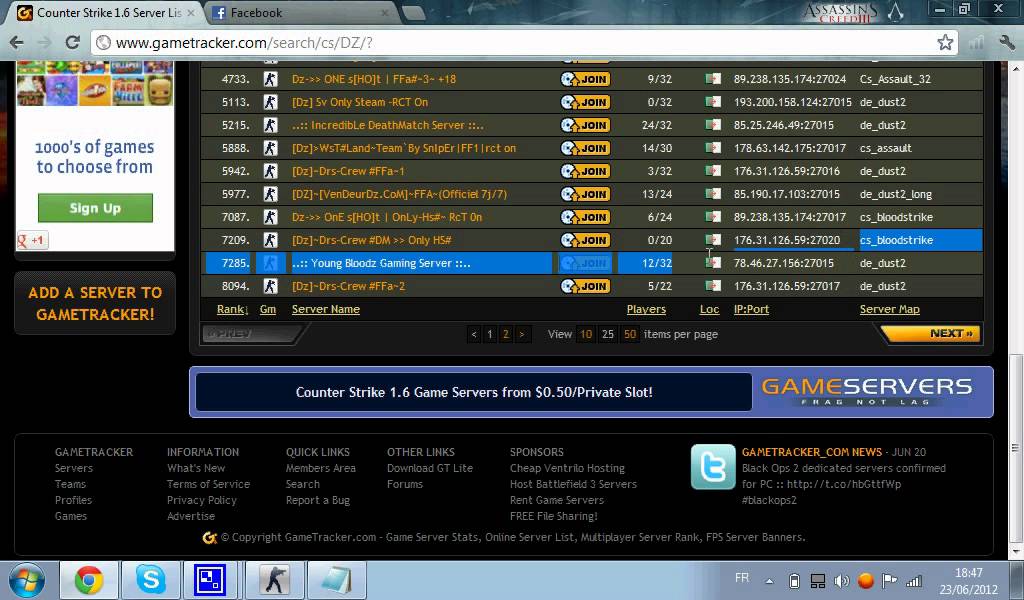Join the Drs-Crew #FFa~2 server
1024x600 pixels.
[585, 286]
